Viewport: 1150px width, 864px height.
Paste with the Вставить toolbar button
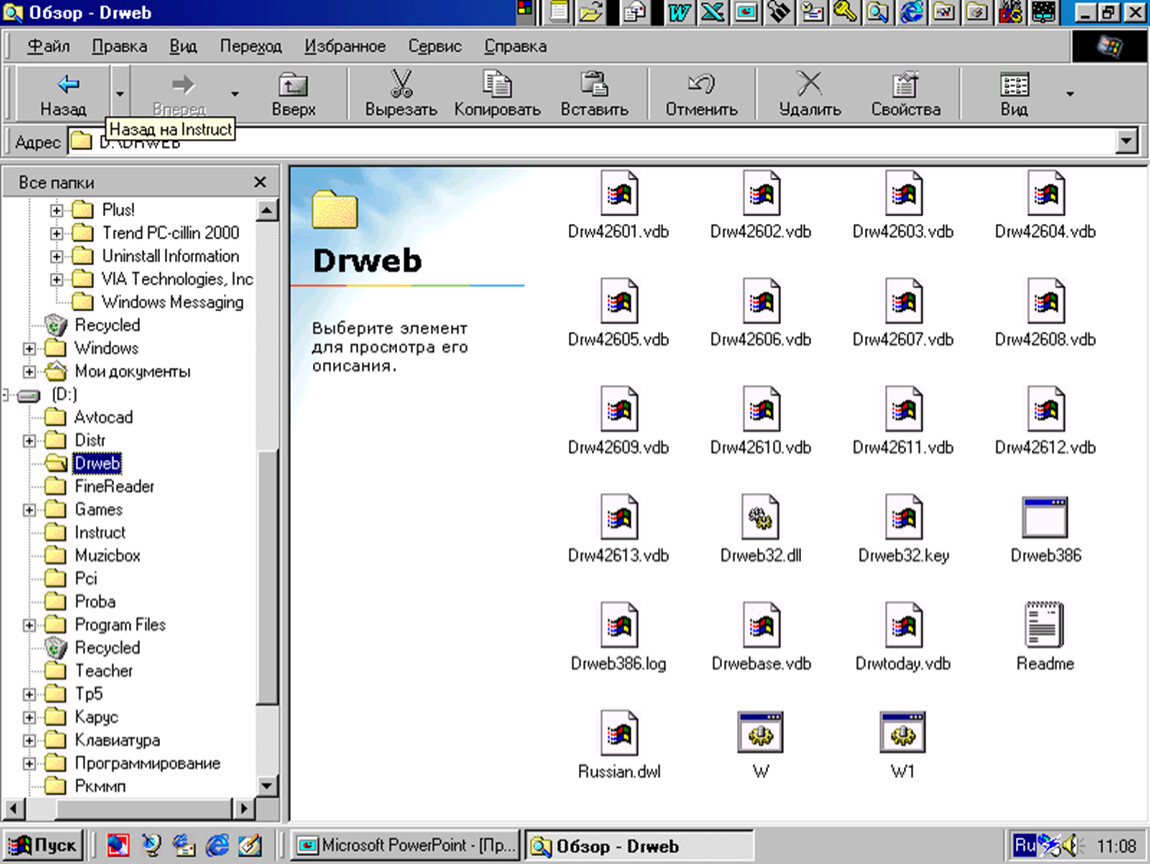[x=595, y=93]
